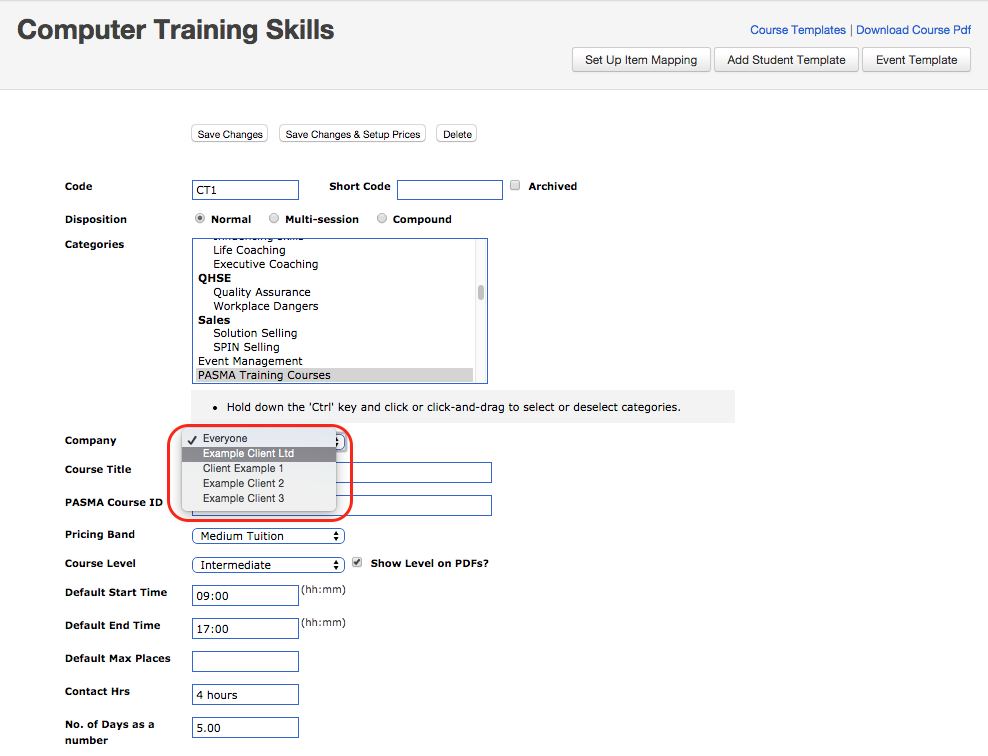988x756 pixels.
Task: Click the Add Student Template button
Action: (786, 60)
